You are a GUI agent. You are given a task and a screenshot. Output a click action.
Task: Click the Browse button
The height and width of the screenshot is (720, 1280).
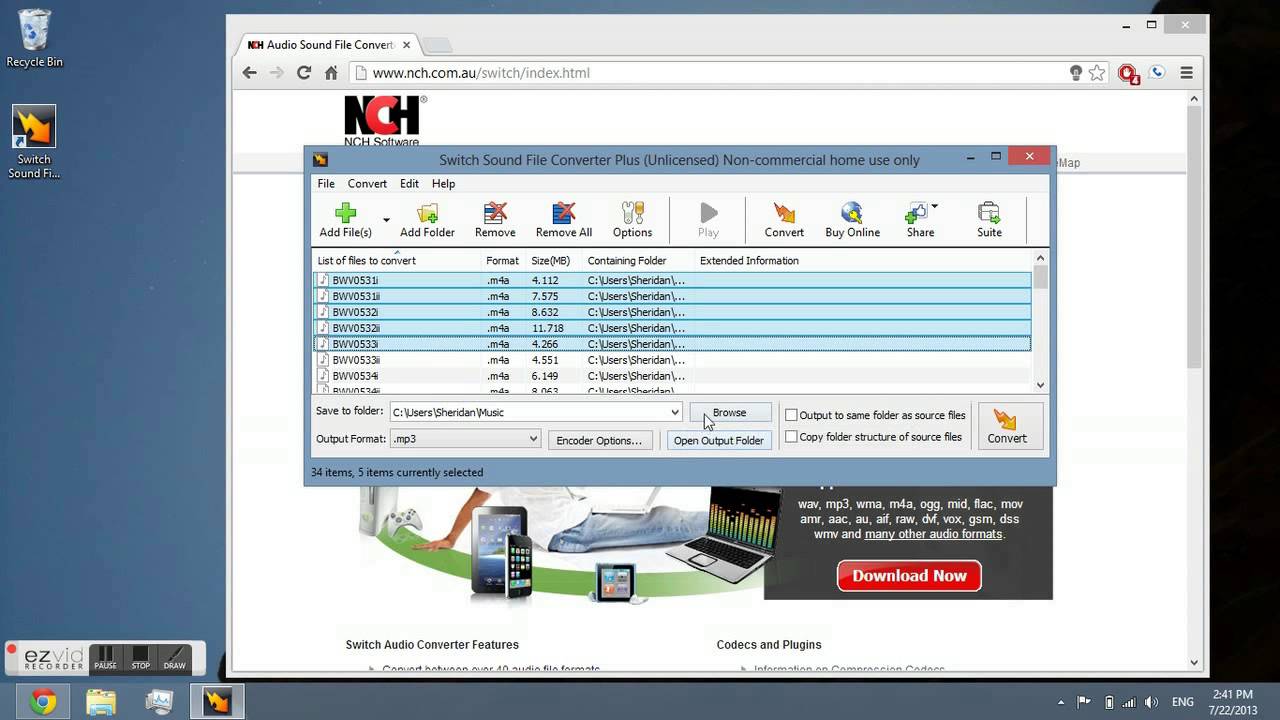coord(729,412)
